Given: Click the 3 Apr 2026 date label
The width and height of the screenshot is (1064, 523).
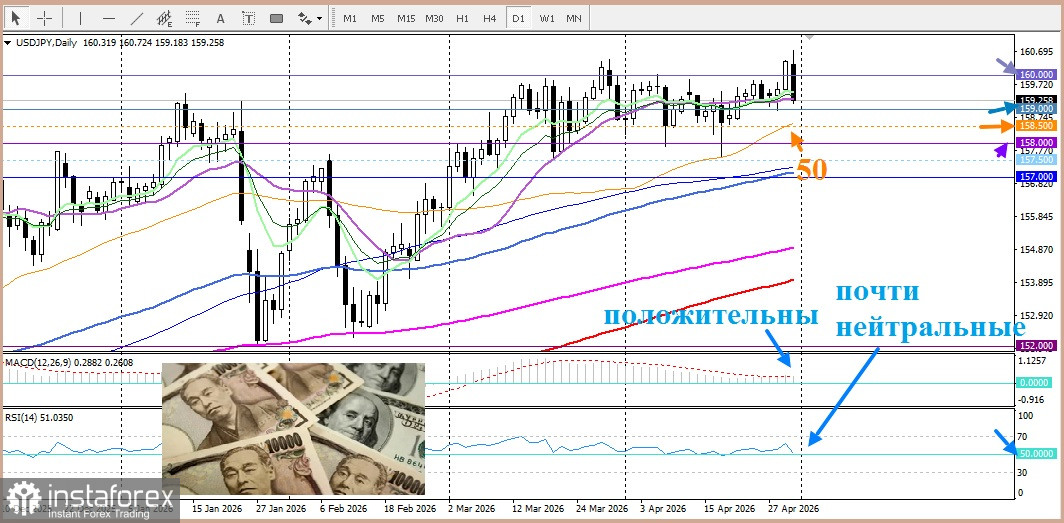Looking at the screenshot, I should (x=662, y=508).
